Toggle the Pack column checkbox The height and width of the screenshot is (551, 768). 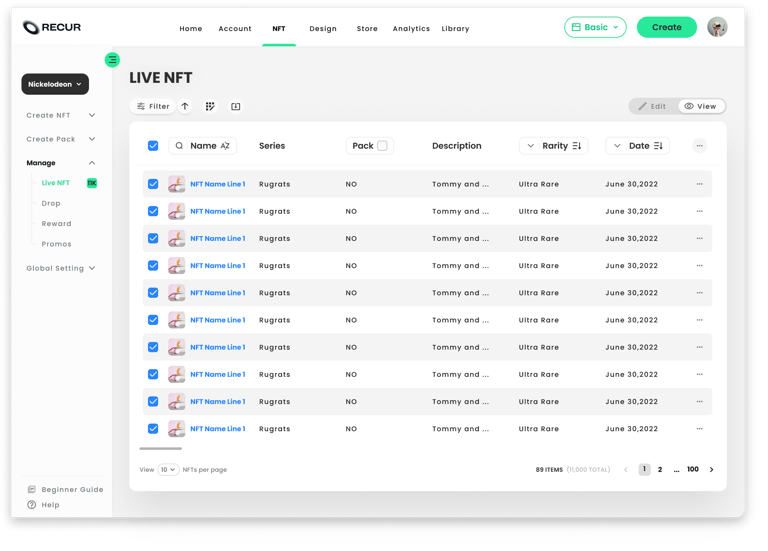pos(383,145)
